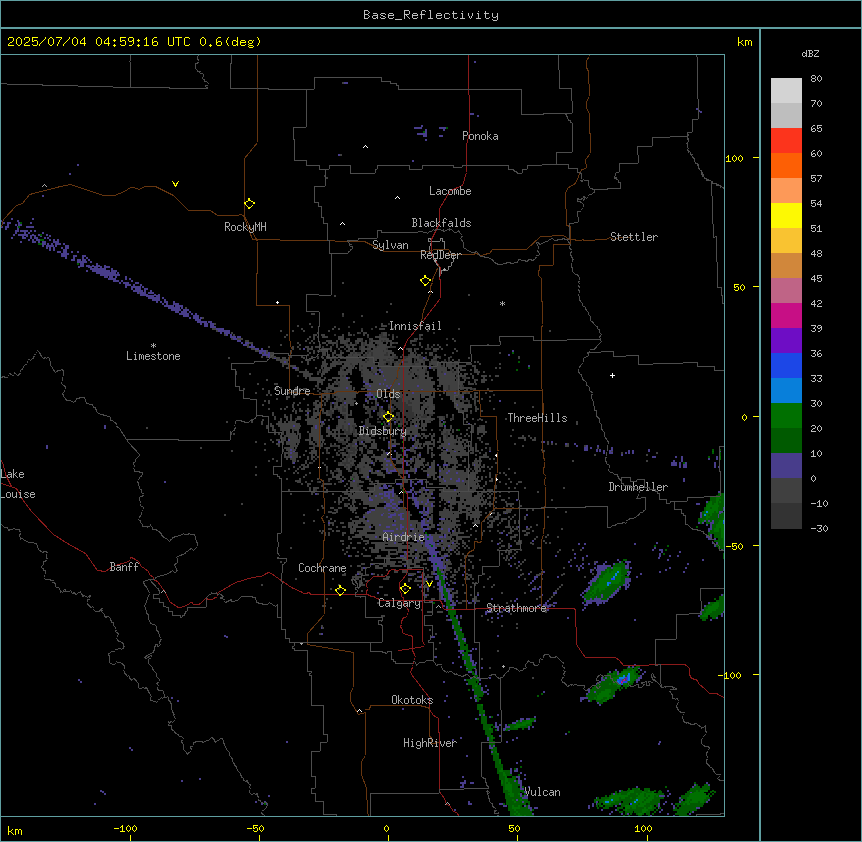
Task: Click the yellow diamond marker above RockyMH
Action: click(x=249, y=204)
